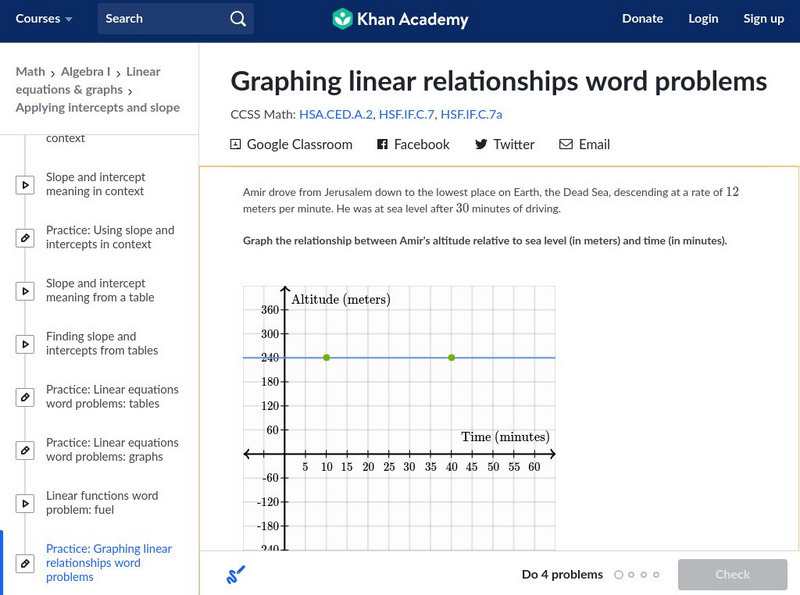800x595 pixels.
Task: Click video icon beside Linear functions word problem: fuel
Action: click(x=25, y=503)
